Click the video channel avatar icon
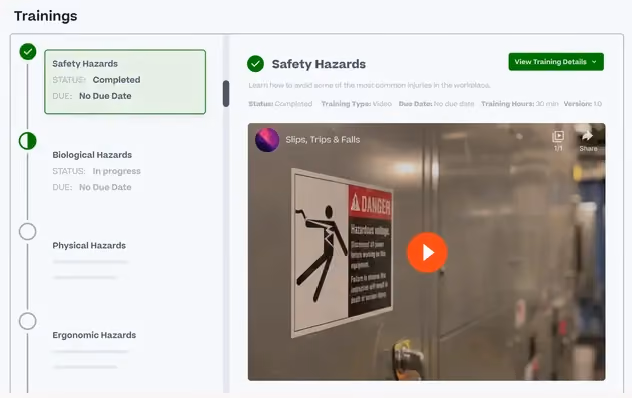Image resolution: width=632 pixels, height=398 pixels. coord(267,140)
